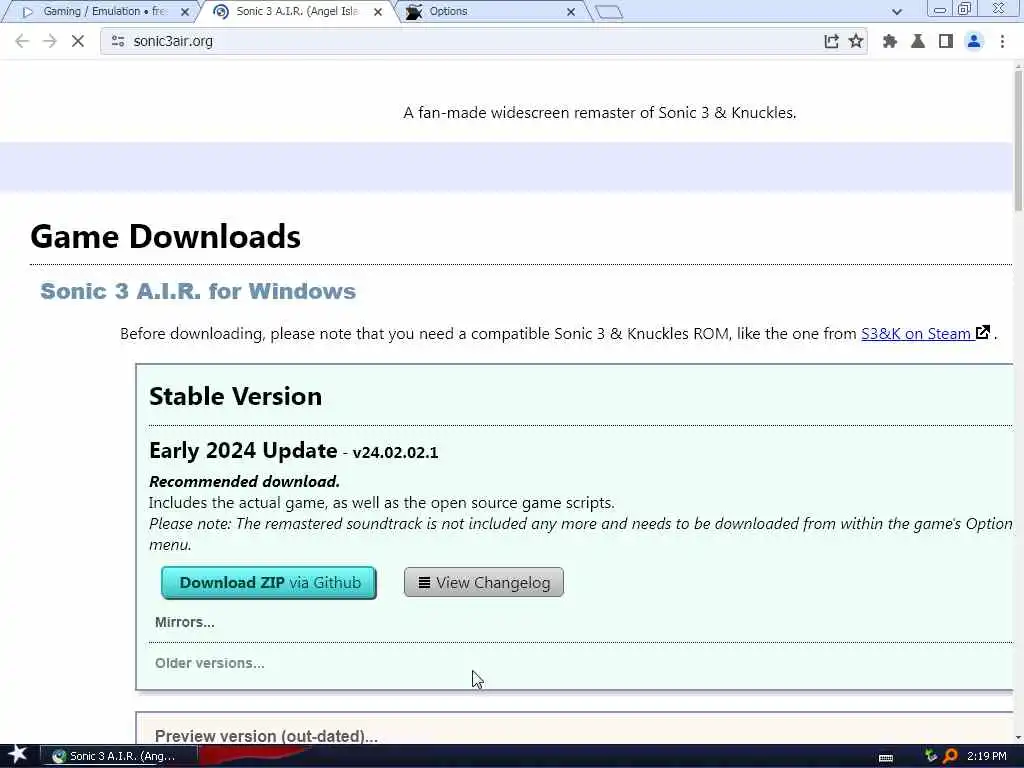Screen dimensions: 1024x768
Task: Click the green network tray icon
Action: (931, 756)
